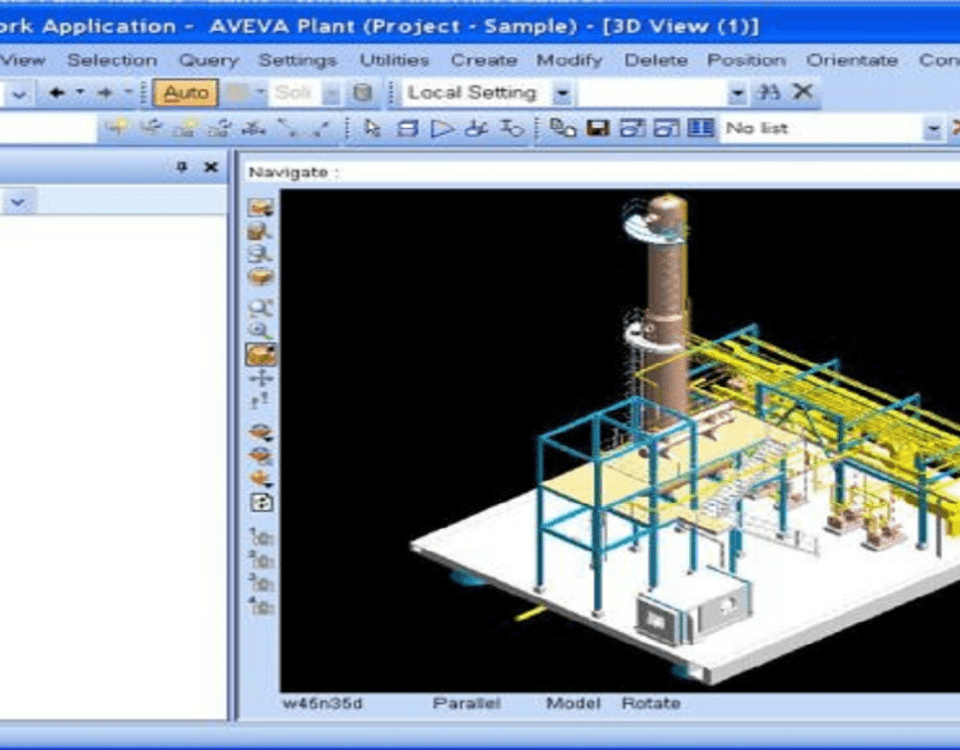Open the Local Setting dropdown arrow
960x750 pixels.
click(x=562, y=94)
